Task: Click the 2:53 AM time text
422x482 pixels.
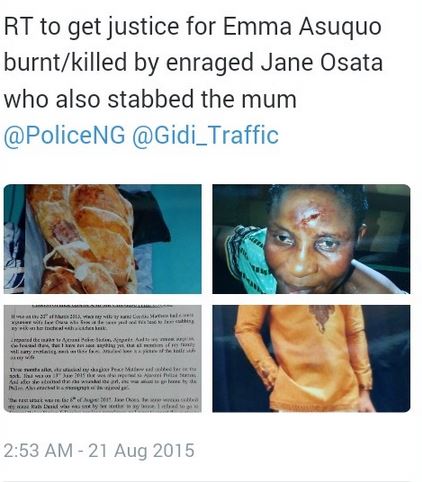Action: pyautogui.click(x=38, y=451)
